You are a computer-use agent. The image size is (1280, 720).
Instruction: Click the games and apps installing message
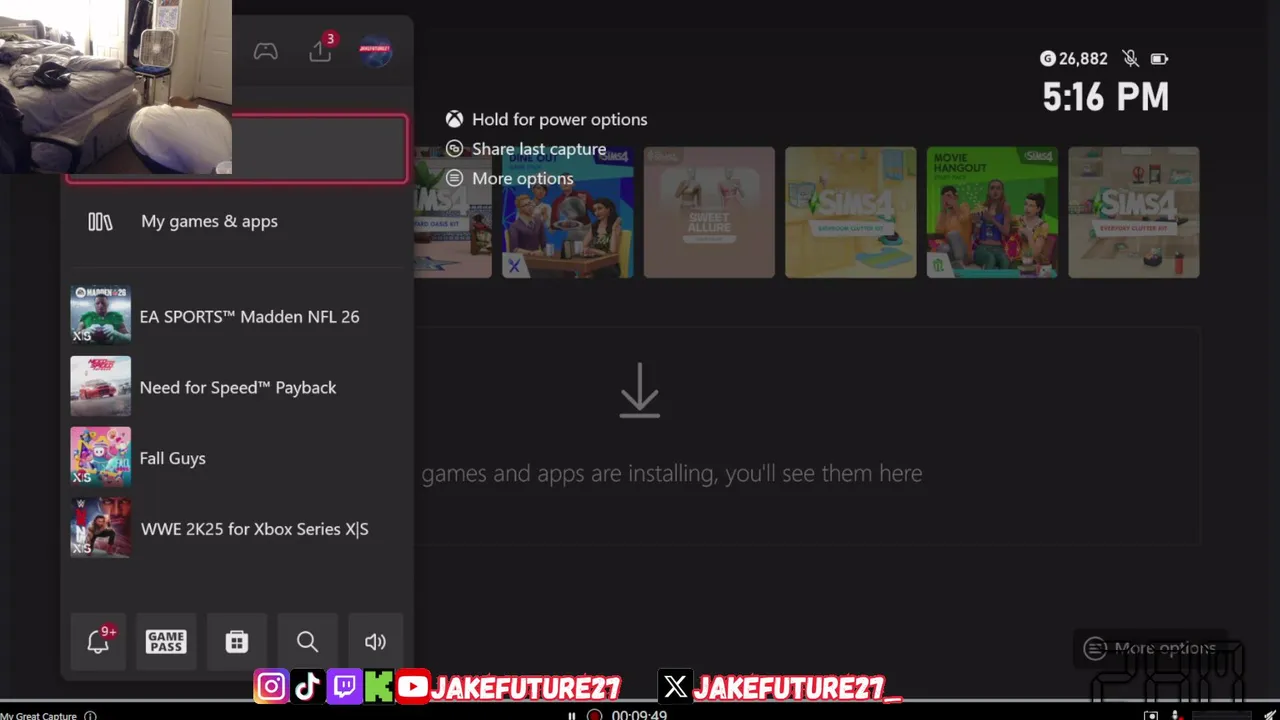(x=671, y=473)
